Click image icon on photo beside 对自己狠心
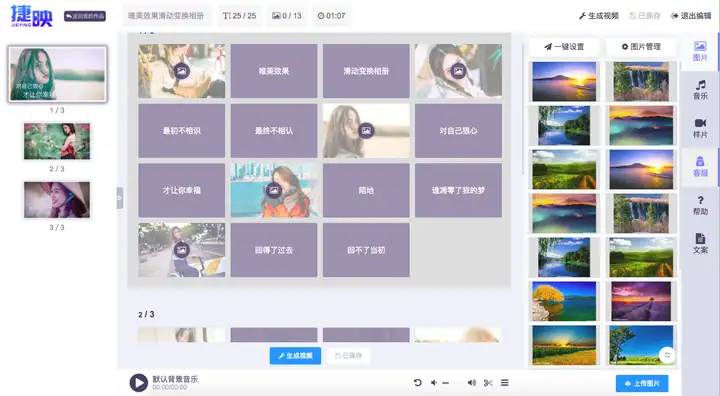Screen dimensions: 720x396 [366, 130]
